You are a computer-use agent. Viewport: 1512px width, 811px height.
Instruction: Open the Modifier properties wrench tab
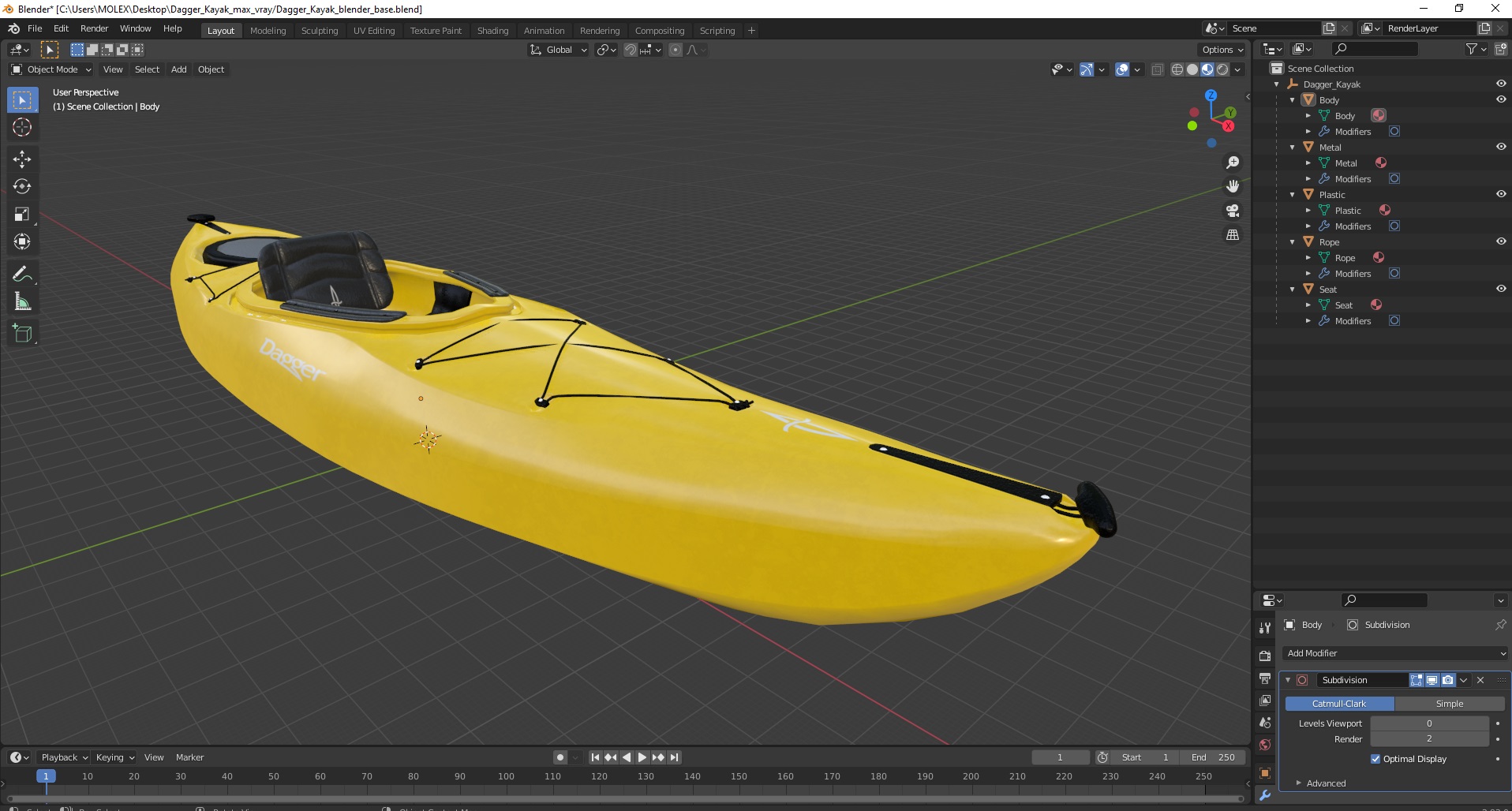tap(1265, 795)
